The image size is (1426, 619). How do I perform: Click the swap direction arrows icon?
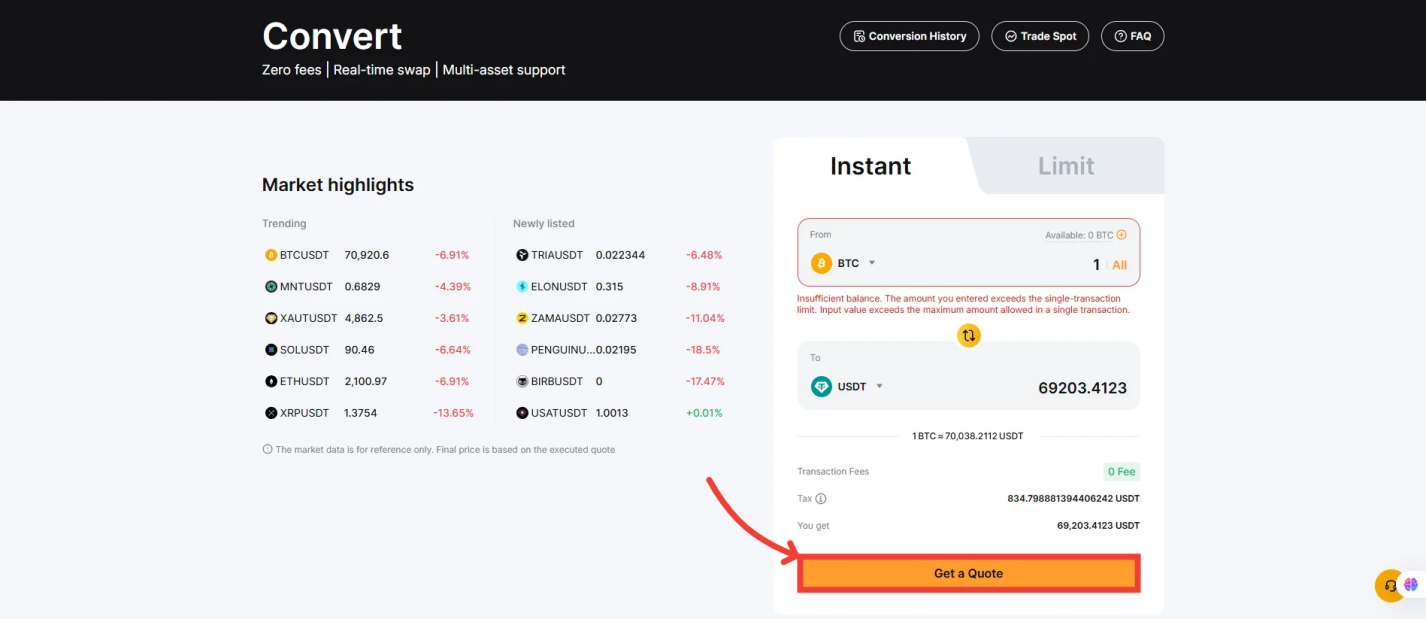pos(968,335)
